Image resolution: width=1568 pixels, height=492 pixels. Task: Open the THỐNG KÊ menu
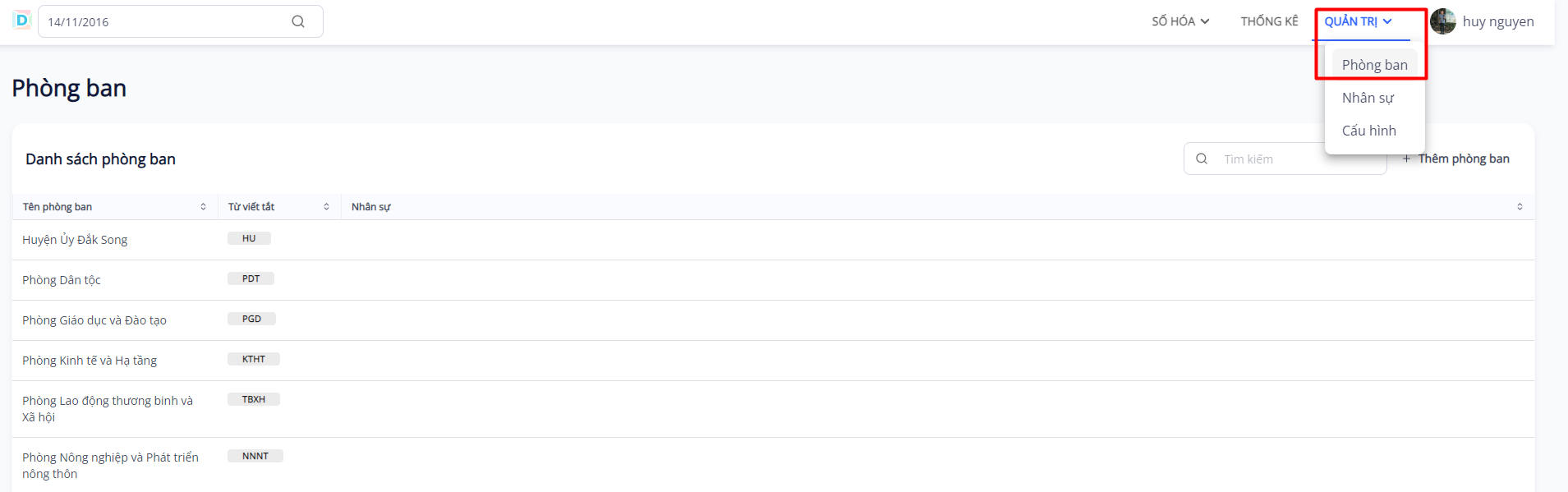(x=1269, y=21)
